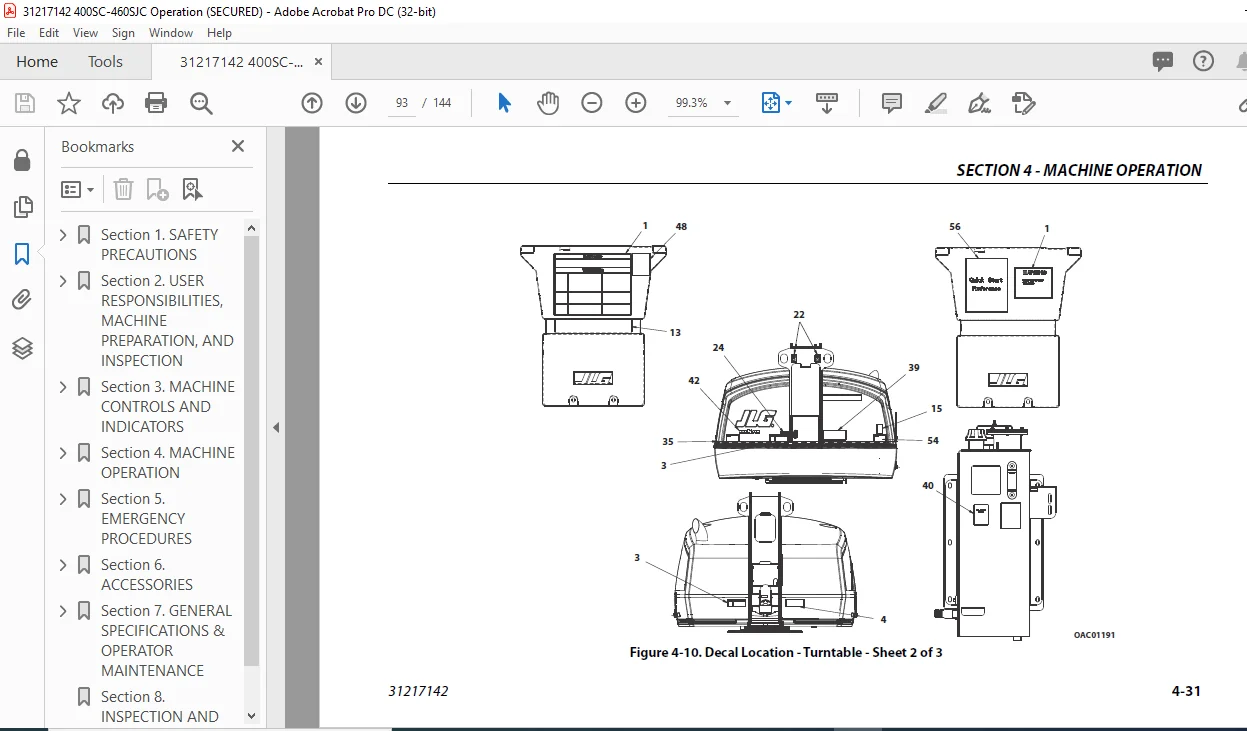Open the notifications speech bubble icon

click(x=1163, y=62)
